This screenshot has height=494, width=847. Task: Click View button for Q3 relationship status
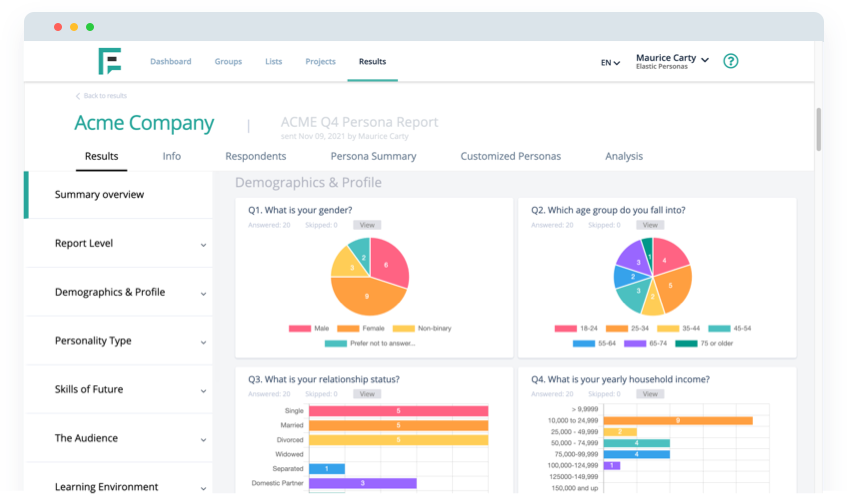click(367, 394)
